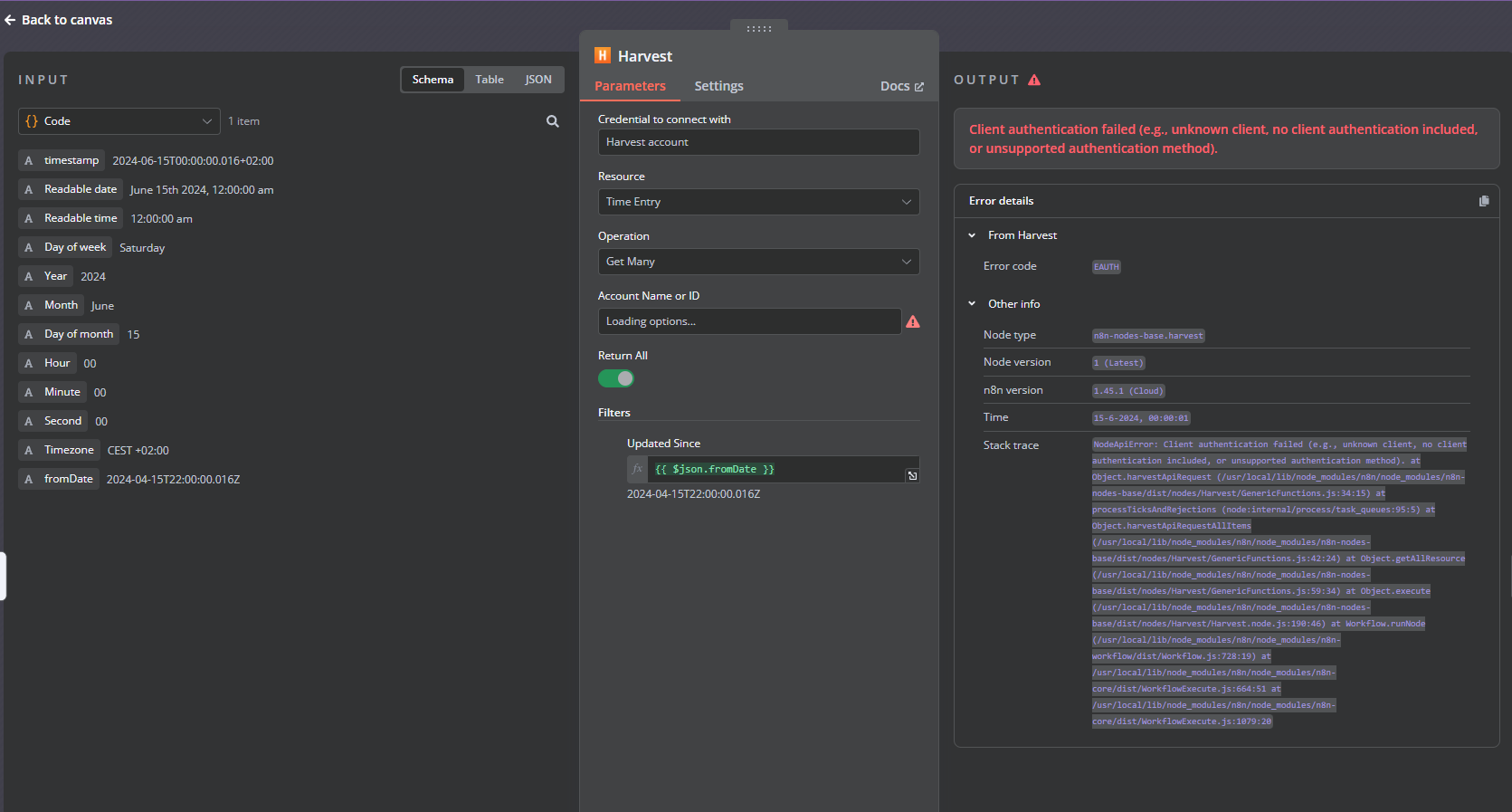The height and width of the screenshot is (812, 1512).
Task: Select the Second schema field
Action: pyautogui.click(x=52, y=421)
